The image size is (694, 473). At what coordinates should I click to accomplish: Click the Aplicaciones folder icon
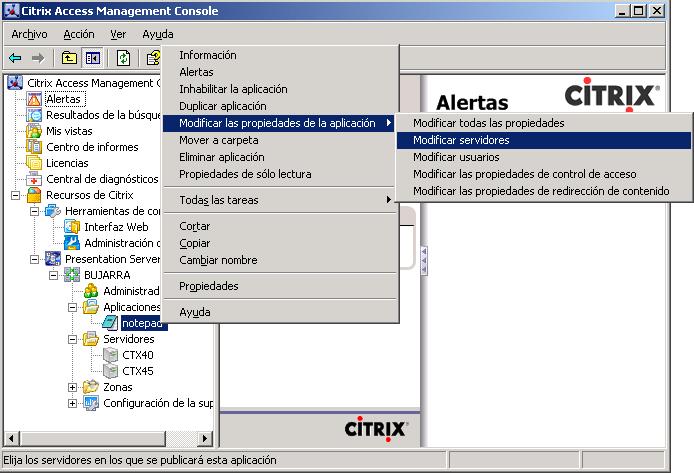coord(91,307)
